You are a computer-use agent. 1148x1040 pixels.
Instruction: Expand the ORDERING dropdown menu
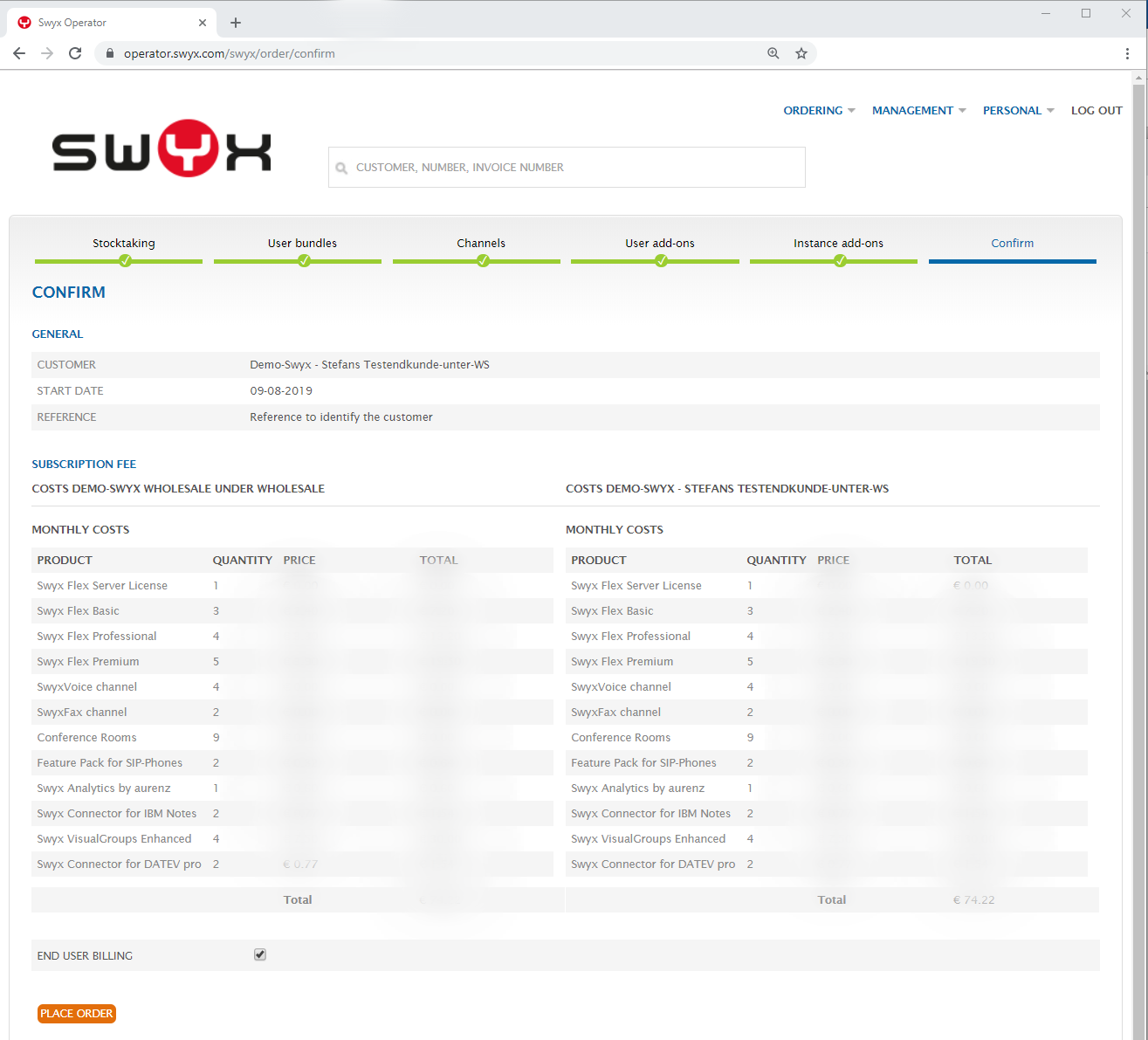coord(819,111)
